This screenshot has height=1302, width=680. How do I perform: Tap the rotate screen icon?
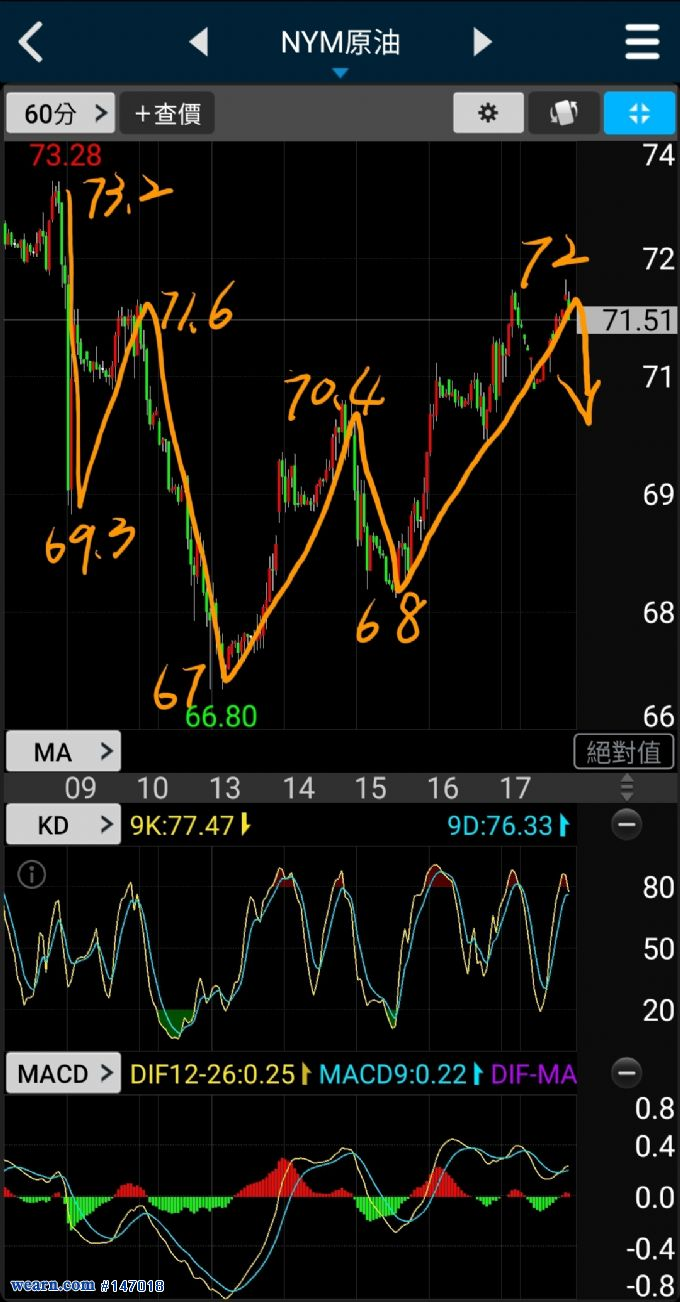point(564,113)
